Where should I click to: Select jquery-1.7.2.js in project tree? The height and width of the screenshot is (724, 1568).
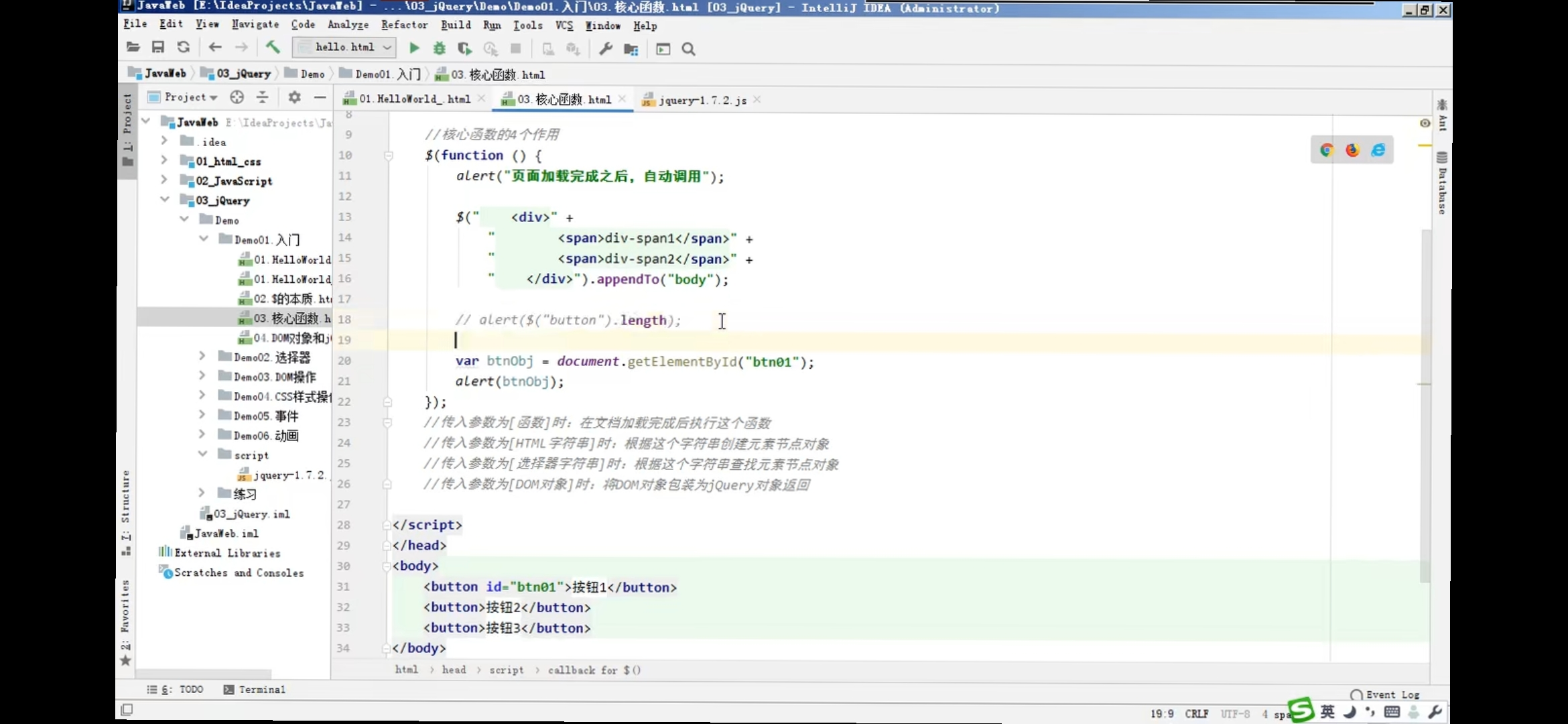pos(283,475)
